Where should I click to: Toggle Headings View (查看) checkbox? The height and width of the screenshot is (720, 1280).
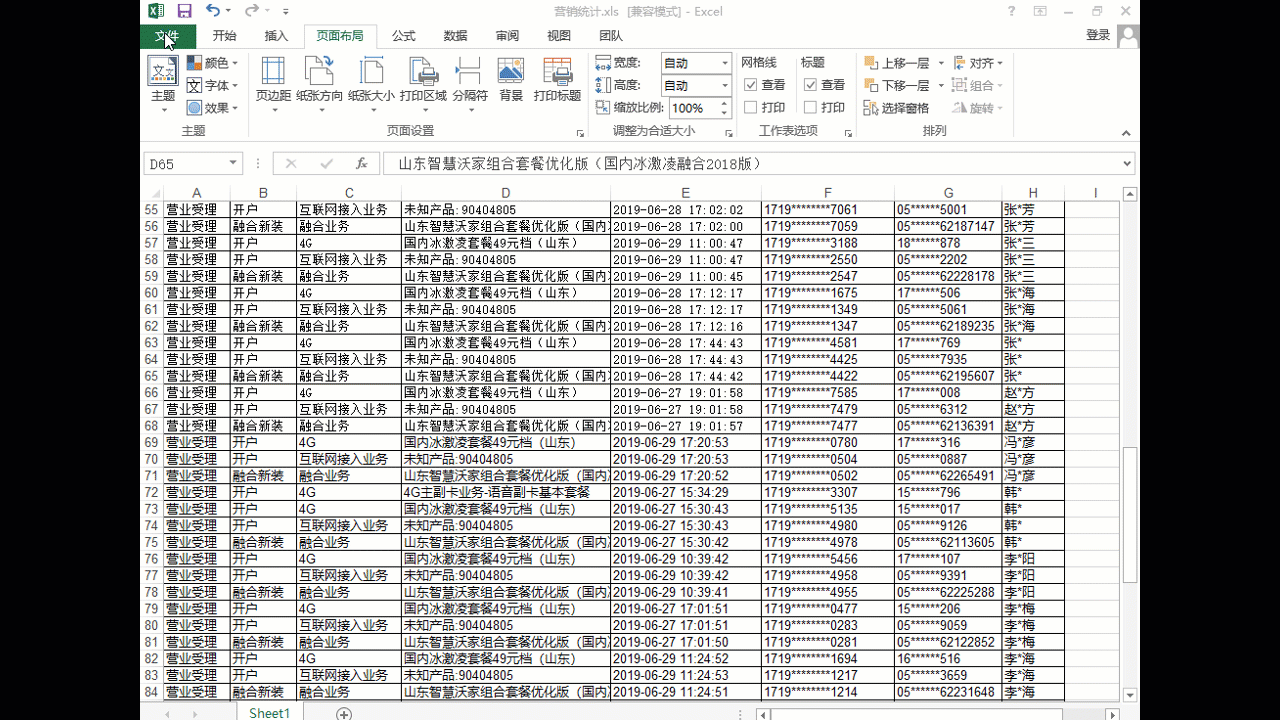click(x=811, y=85)
